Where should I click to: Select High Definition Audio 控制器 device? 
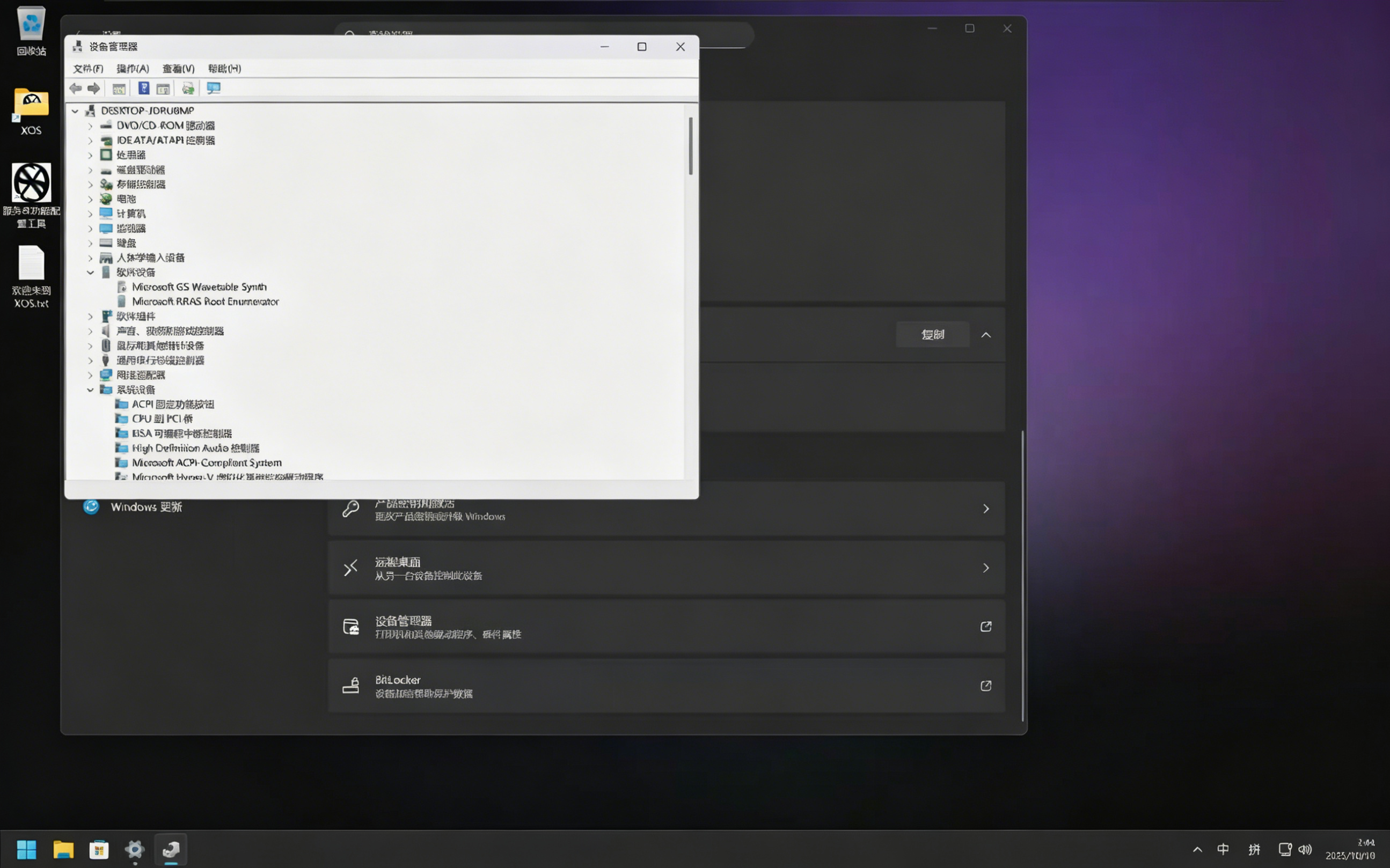tap(196, 448)
